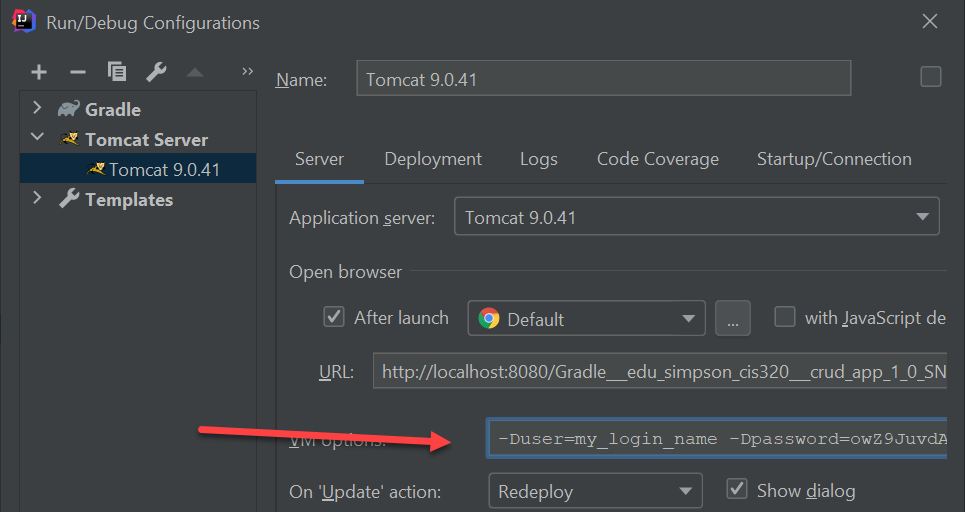
Task: Open the Default browser dropdown
Action: click(x=587, y=318)
